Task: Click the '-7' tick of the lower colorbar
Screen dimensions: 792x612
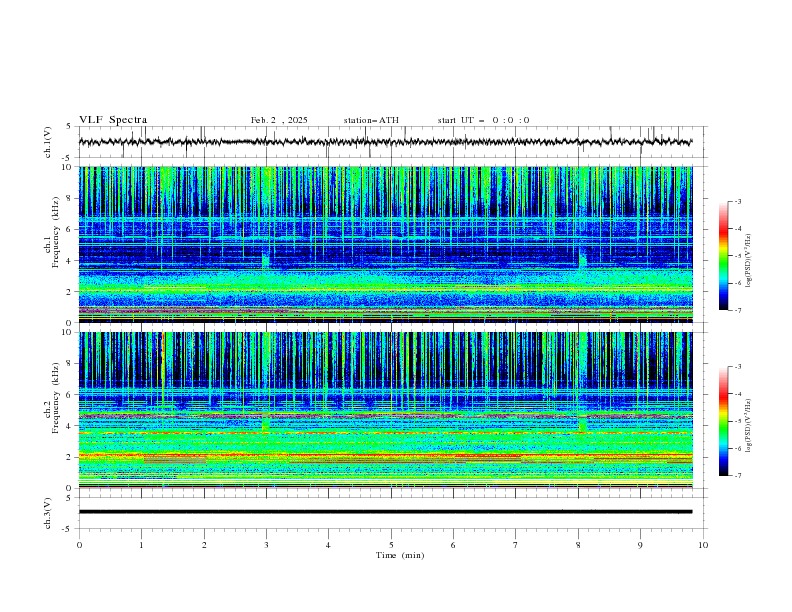Action: tap(737, 476)
